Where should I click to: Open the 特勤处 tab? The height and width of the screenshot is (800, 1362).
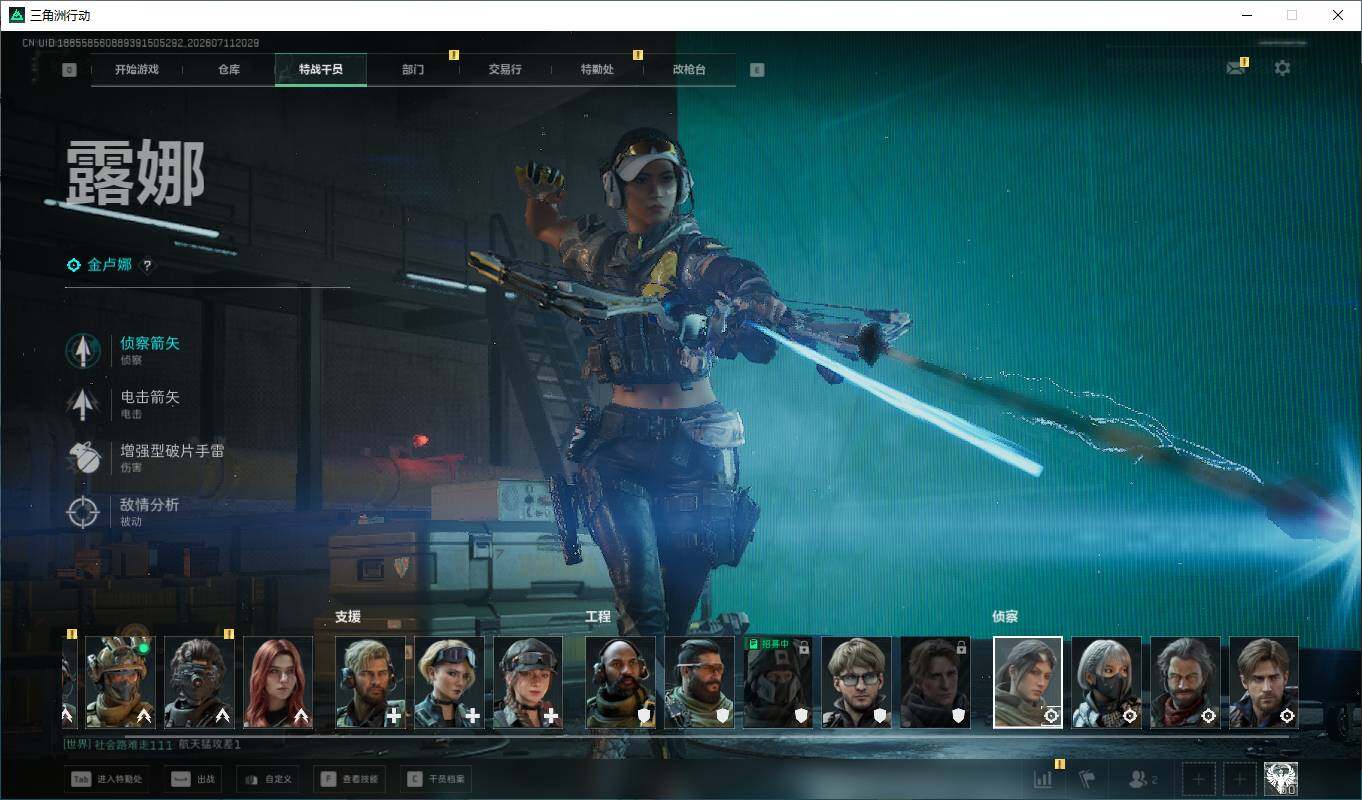point(597,70)
